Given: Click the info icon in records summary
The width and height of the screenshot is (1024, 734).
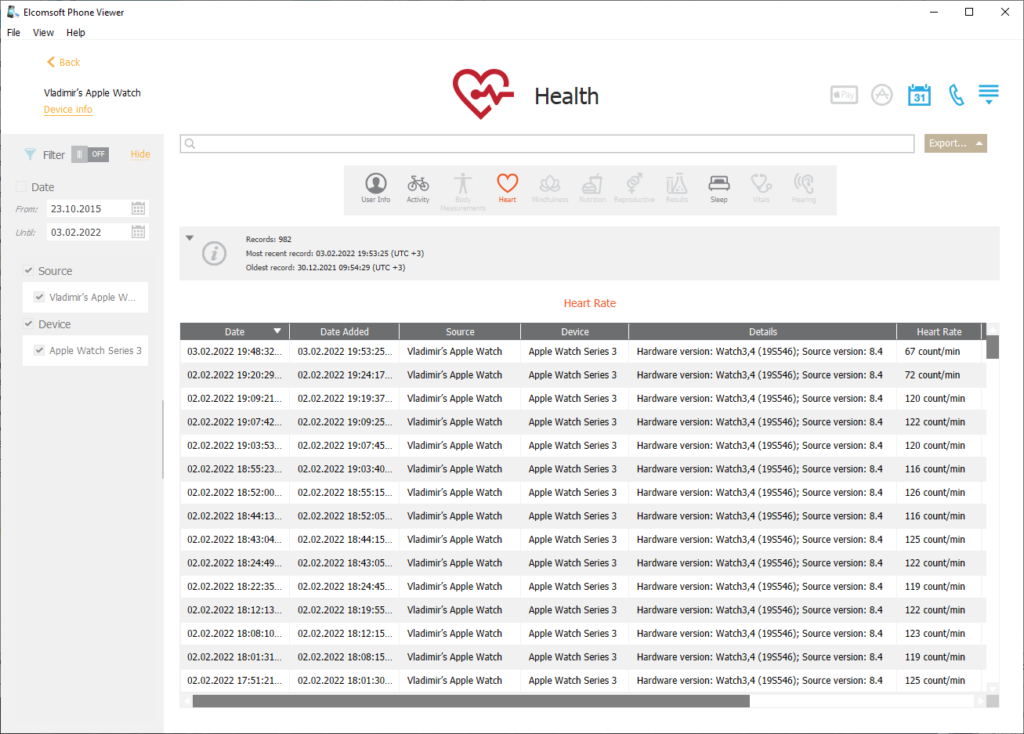Looking at the screenshot, I should coord(214,253).
